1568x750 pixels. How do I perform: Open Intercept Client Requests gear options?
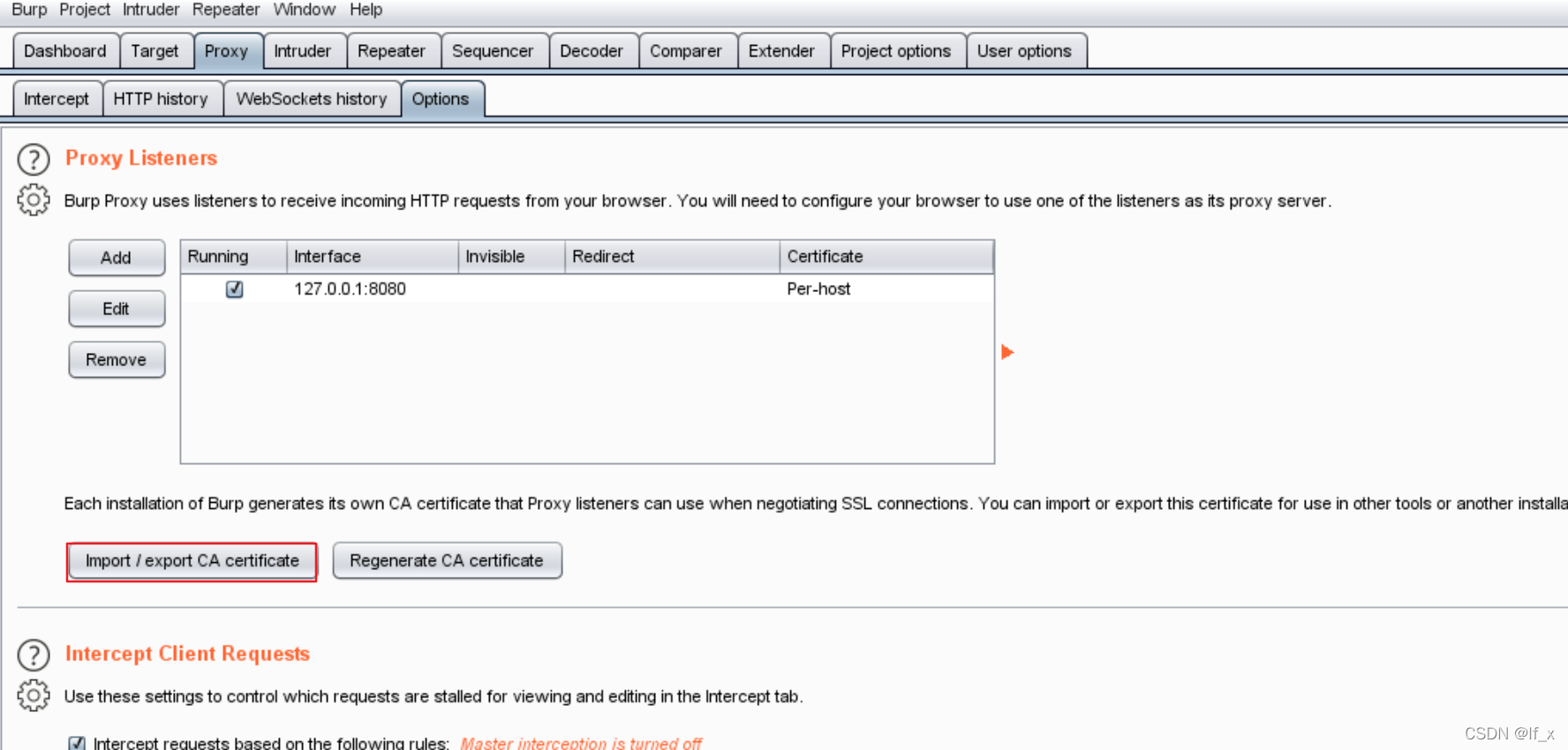point(34,695)
